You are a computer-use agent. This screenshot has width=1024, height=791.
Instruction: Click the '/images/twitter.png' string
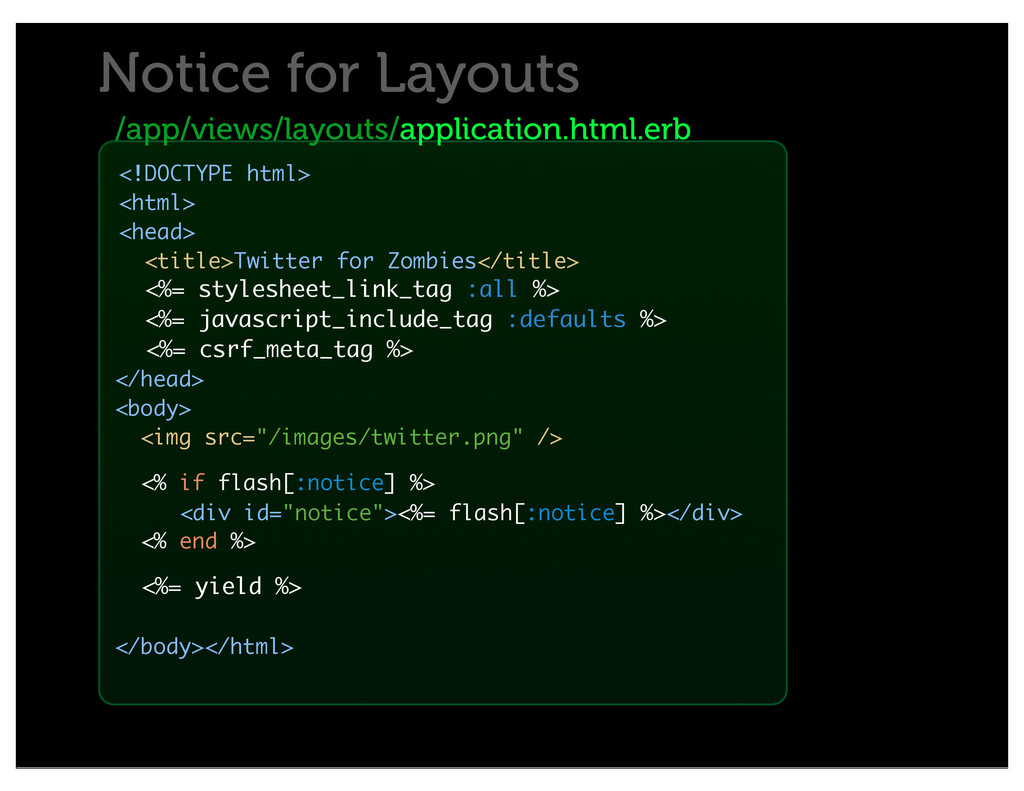389,437
